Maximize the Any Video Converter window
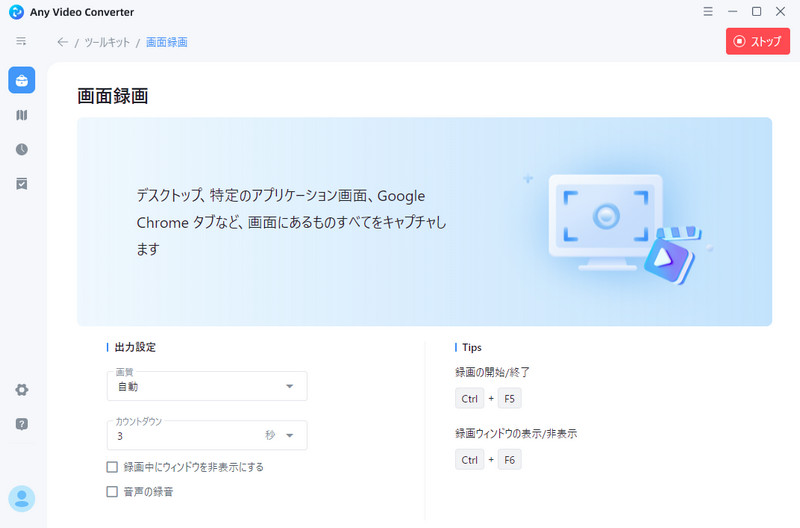Screen dimensions: 800x528 [757, 11]
